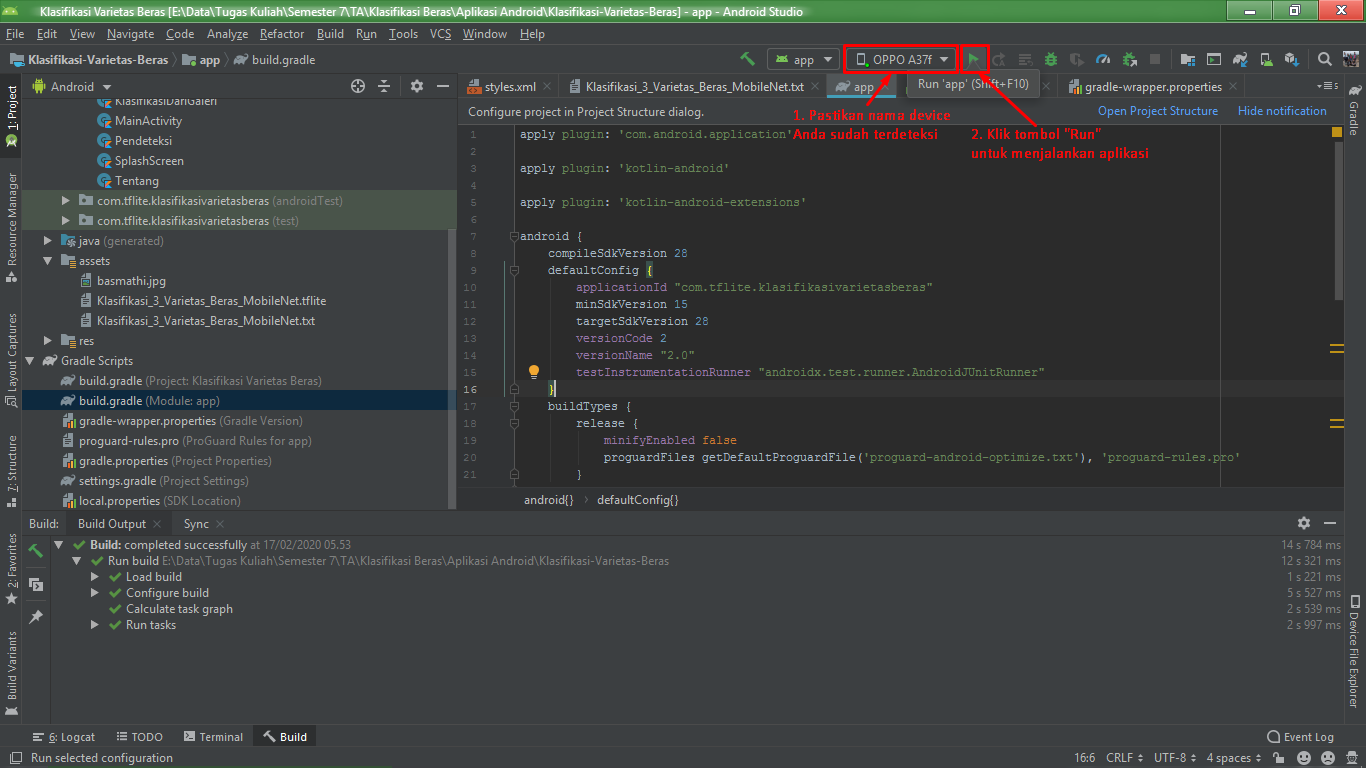This screenshot has height=768, width=1366.
Task: Expand the res folder
Action: coord(48,341)
